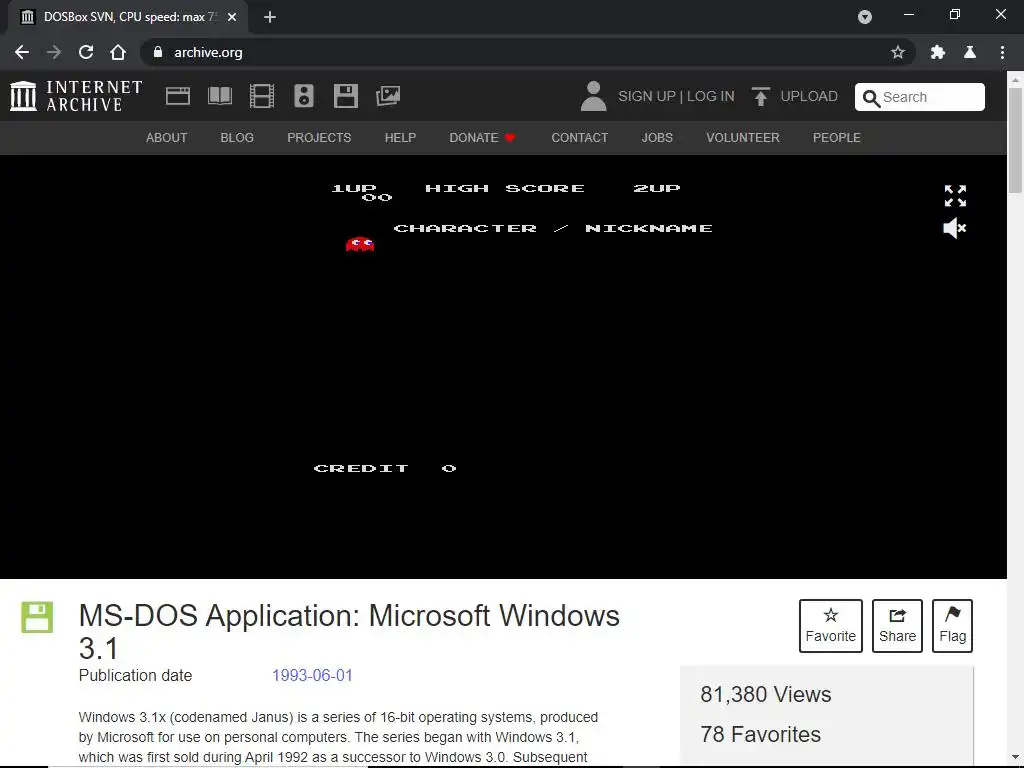Image resolution: width=1024 pixels, height=768 pixels.
Task: Open a new browser tab
Action: click(270, 17)
